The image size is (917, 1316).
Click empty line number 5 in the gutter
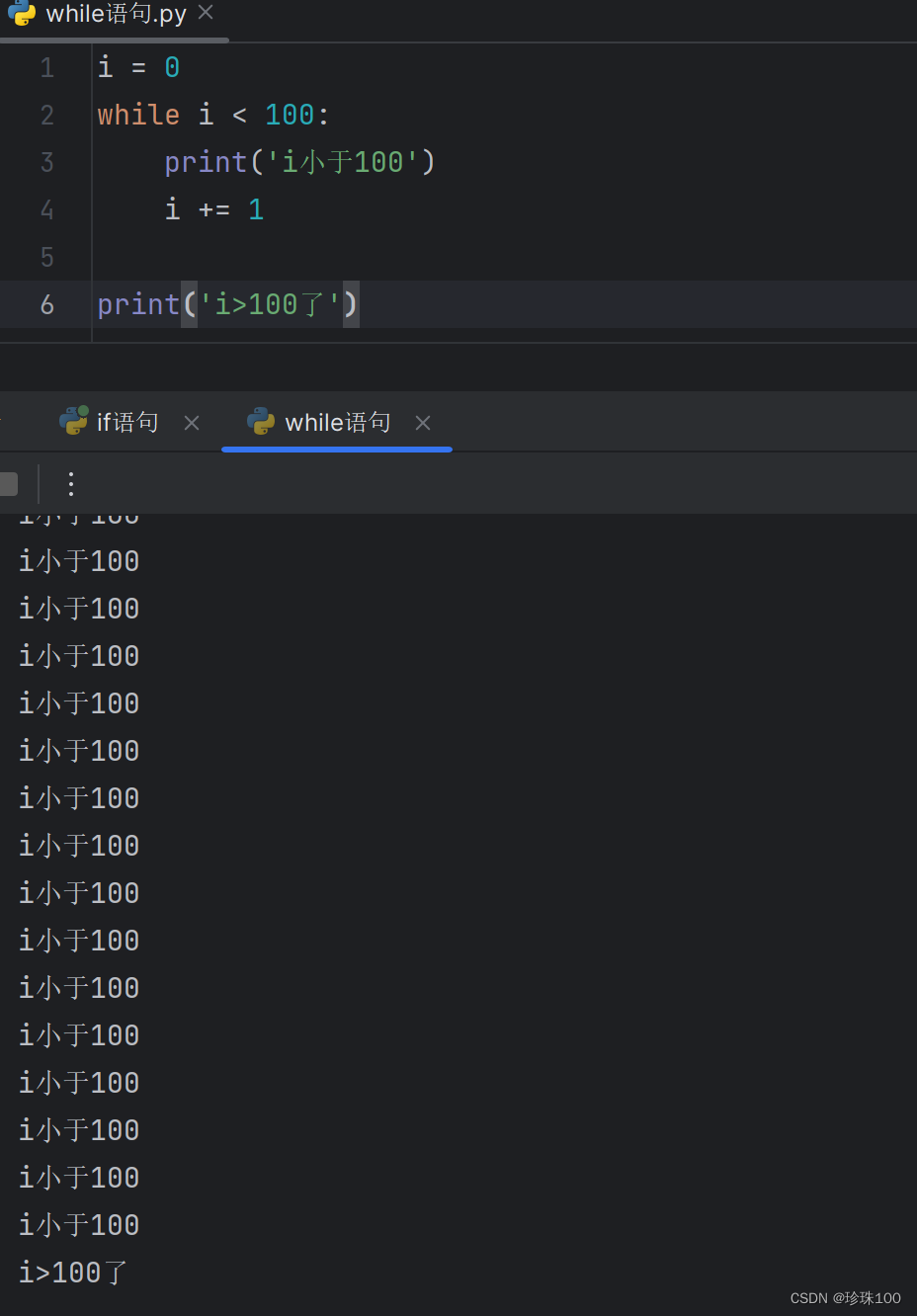pos(46,257)
